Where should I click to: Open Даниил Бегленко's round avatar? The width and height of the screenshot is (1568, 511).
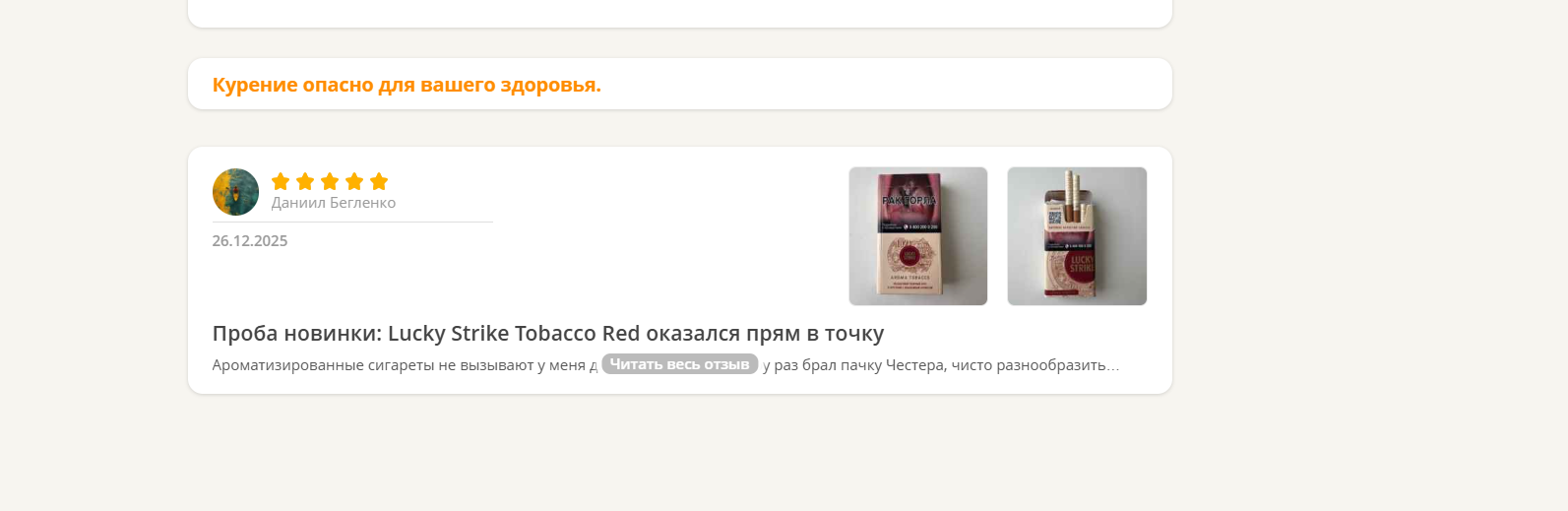click(235, 192)
